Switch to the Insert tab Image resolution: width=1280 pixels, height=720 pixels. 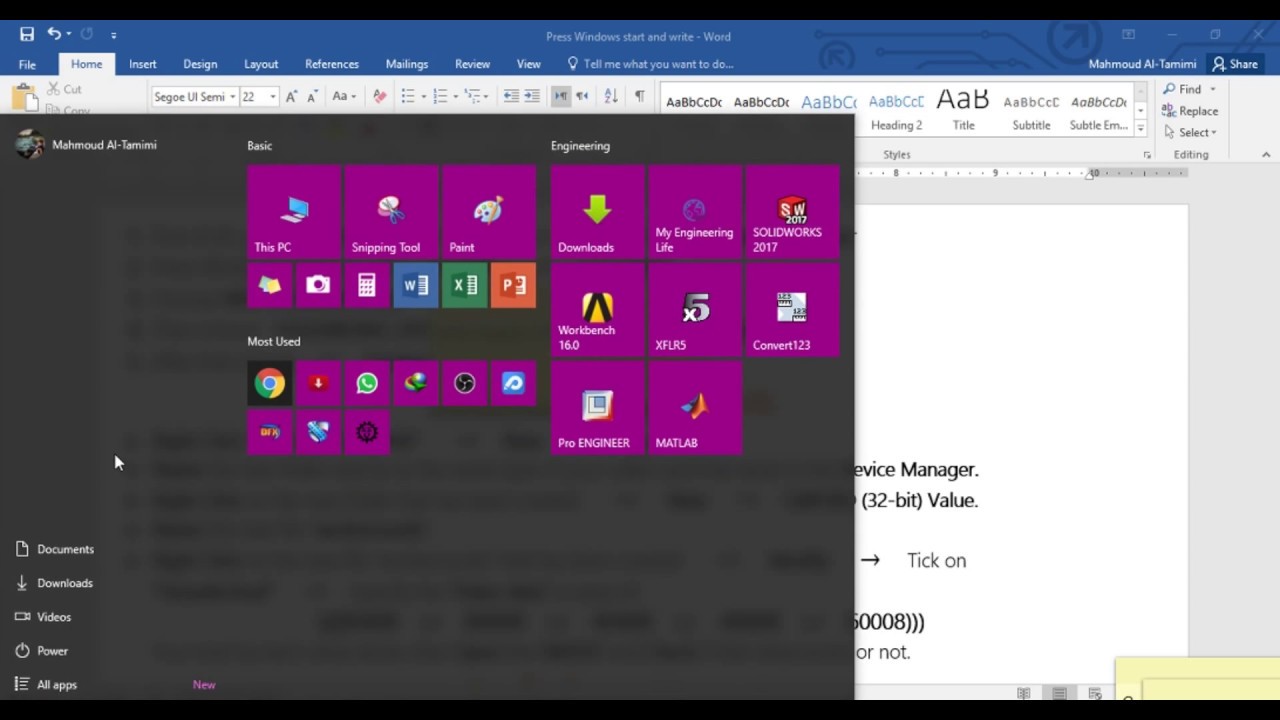click(142, 64)
